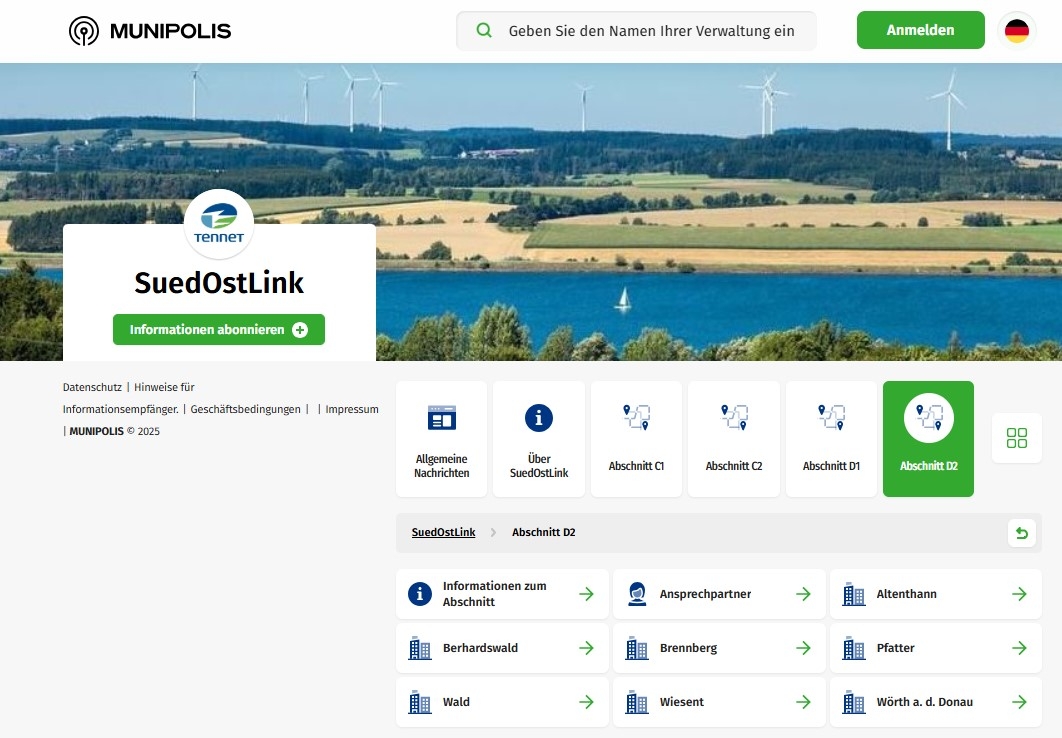This screenshot has height=738, width=1062.
Task: Click the TenneT logo badge
Action: 219,224
